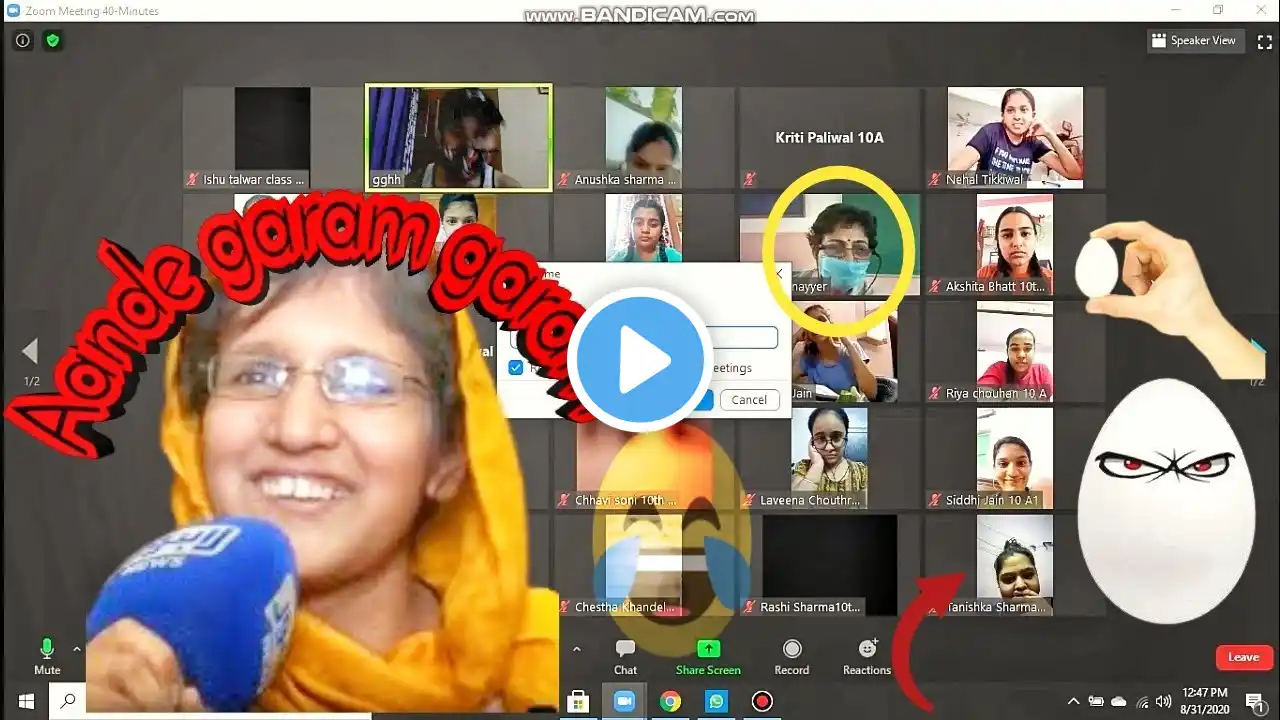Click muted mic icon on Rashi Sharma tile
This screenshot has width=1280, height=720.
click(x=750, y=607)
